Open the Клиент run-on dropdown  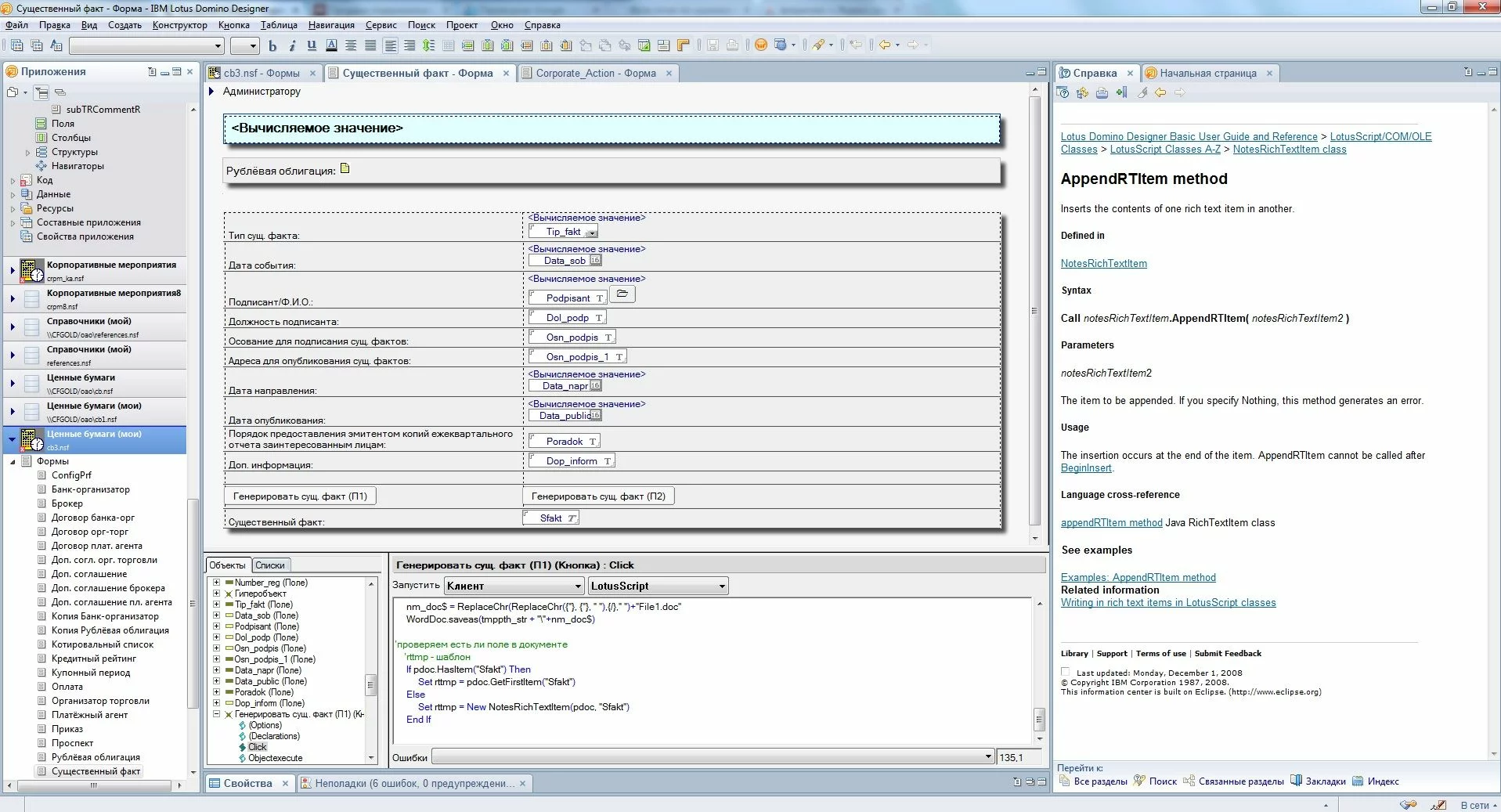click(x=578, y=586)
